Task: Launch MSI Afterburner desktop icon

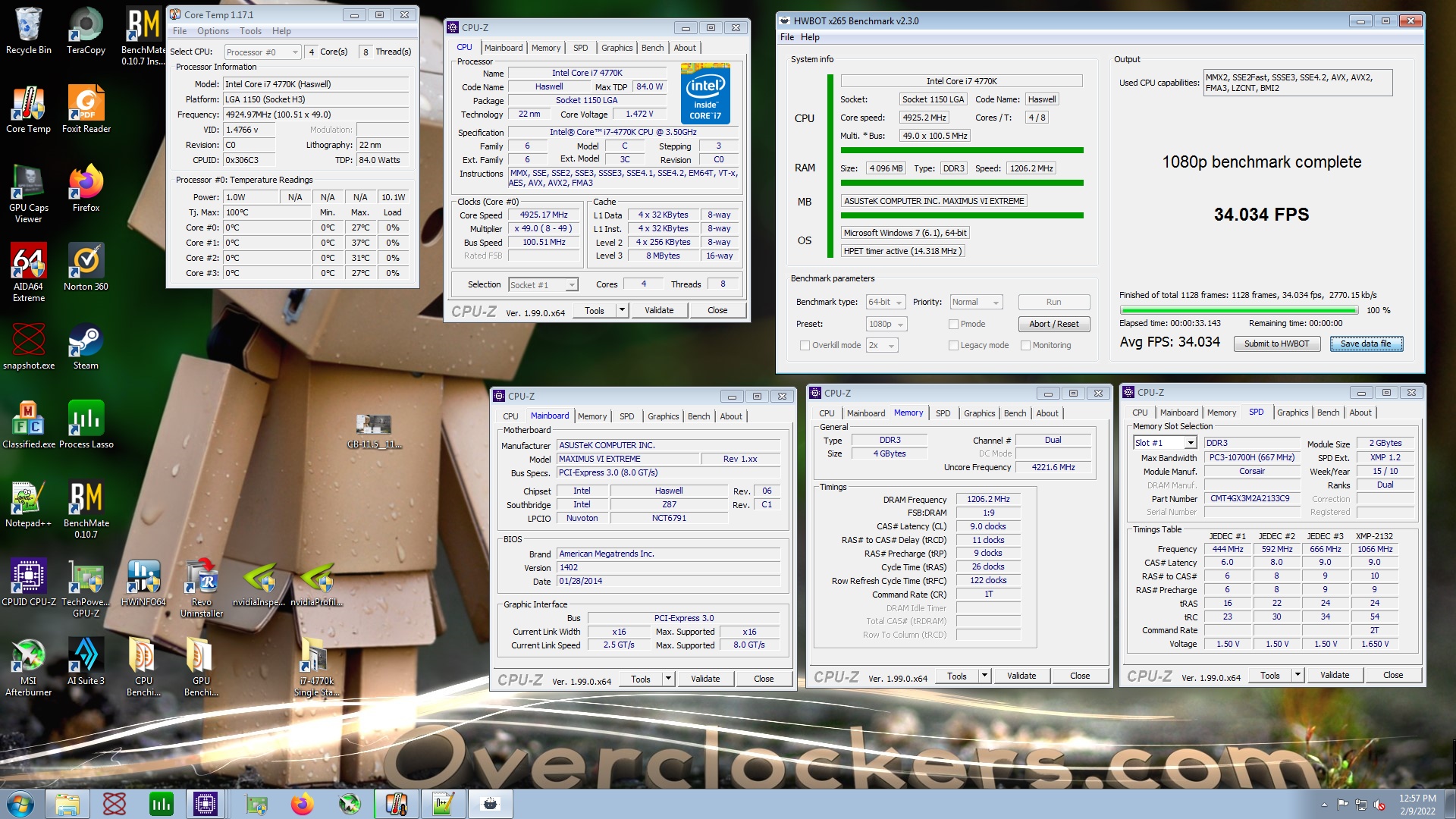Action: 28,667
